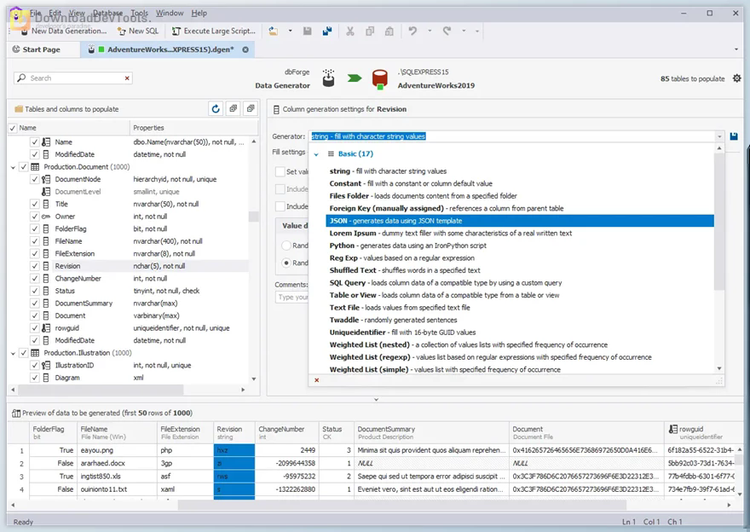
Task: Open the settings gear near tables to populate
Action: coord(737,78)
